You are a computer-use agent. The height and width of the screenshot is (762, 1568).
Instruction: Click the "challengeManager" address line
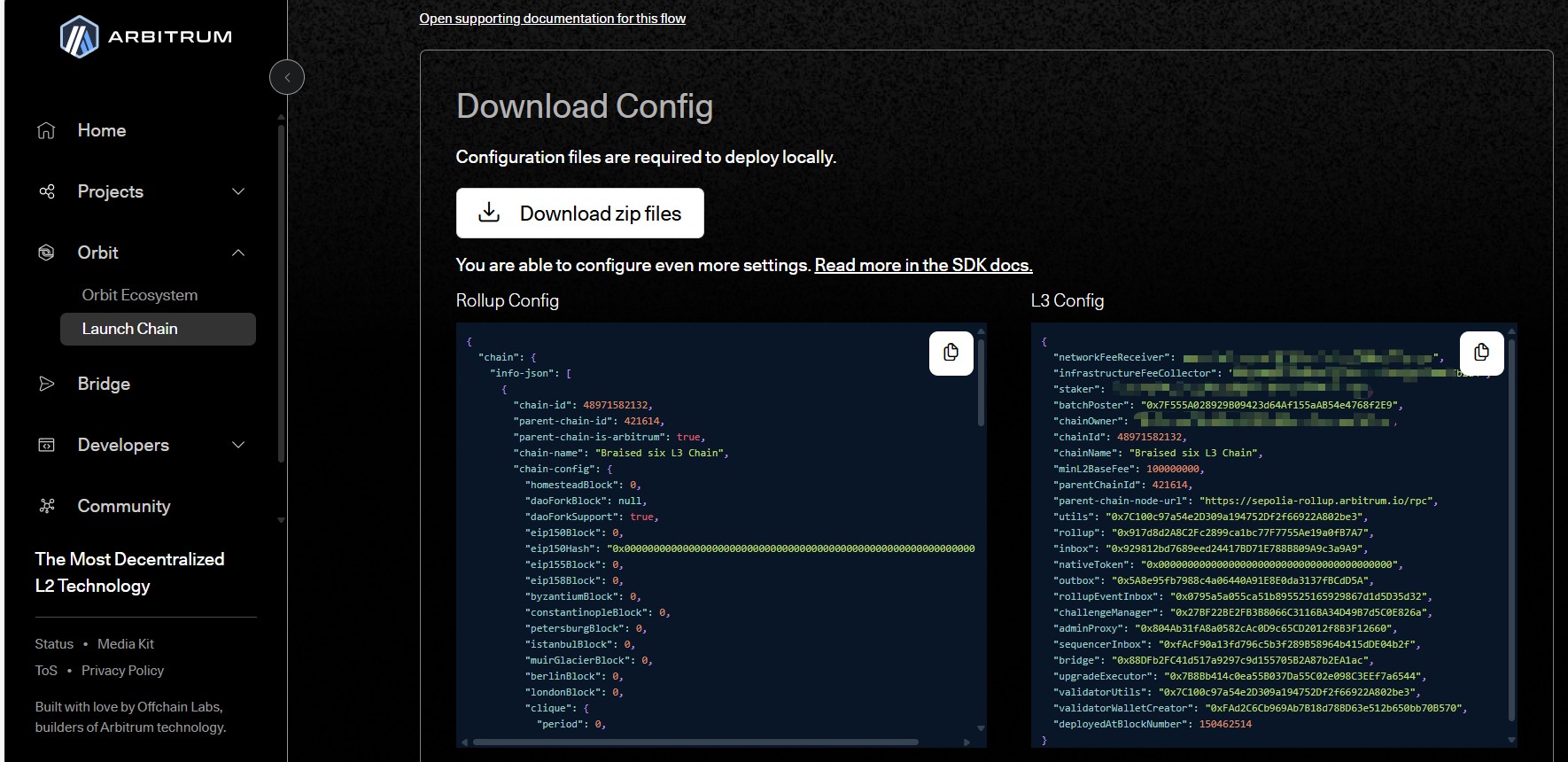(x=1242, y=612)
